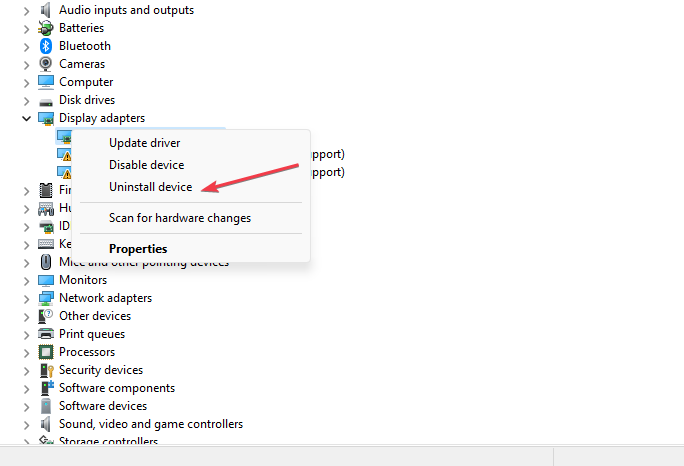Click the Software components icon
This screenshot has height=466, width=684.
click(x=47, y=387)
